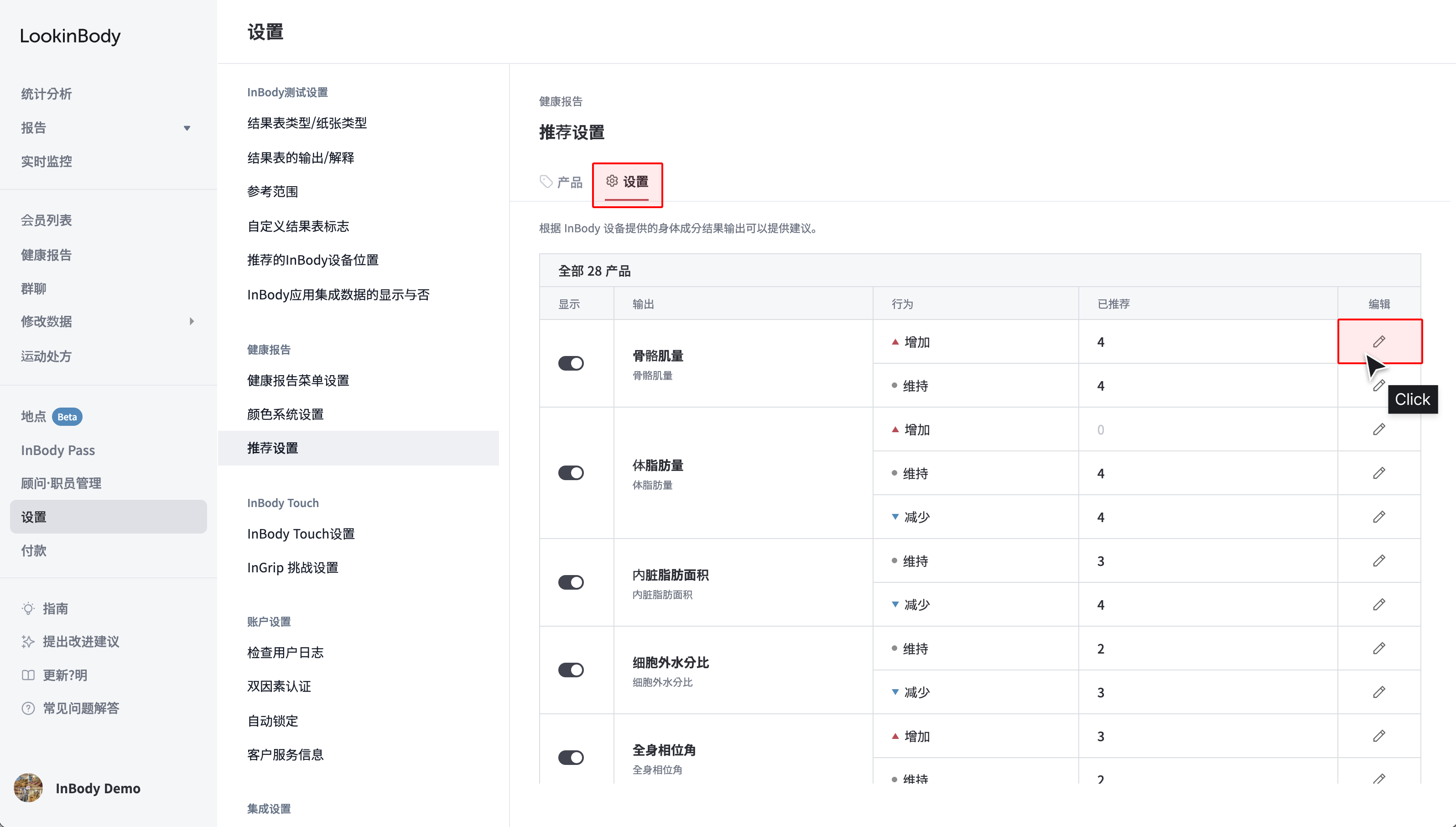Select the 设置 tab with gear icon
Screen dimensions: 1456x827
(627, 182)
